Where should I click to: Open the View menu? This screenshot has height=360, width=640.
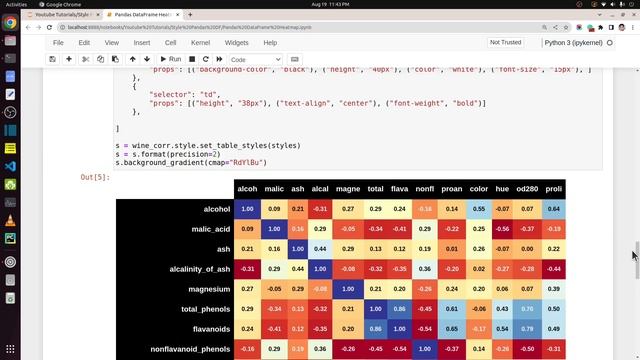pos(111,43)
